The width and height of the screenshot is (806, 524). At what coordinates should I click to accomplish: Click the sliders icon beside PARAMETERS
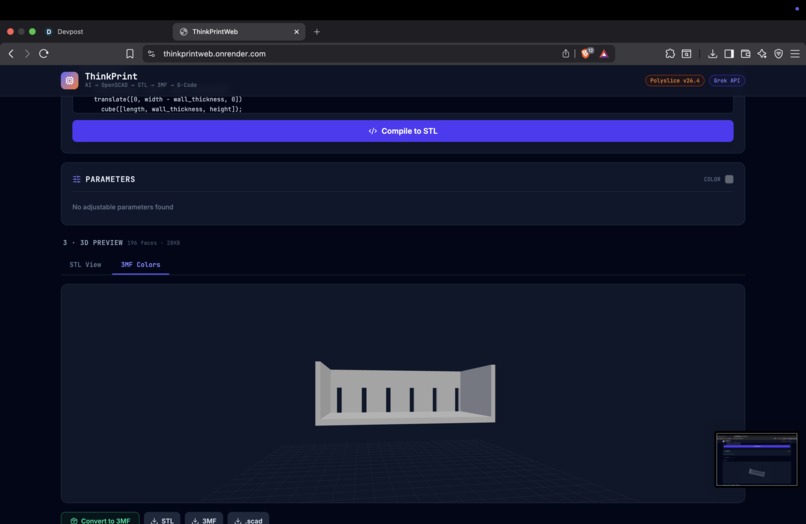77,179
